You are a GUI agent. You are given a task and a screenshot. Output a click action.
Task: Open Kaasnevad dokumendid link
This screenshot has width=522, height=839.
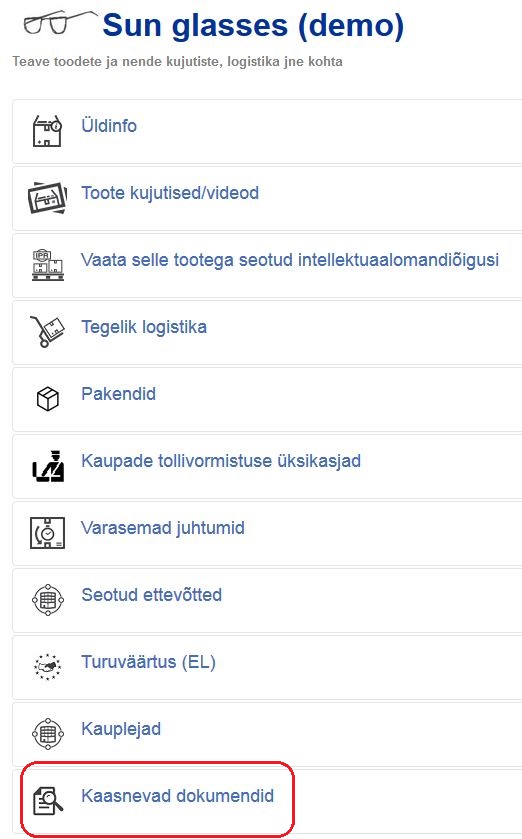coord(178,796)
